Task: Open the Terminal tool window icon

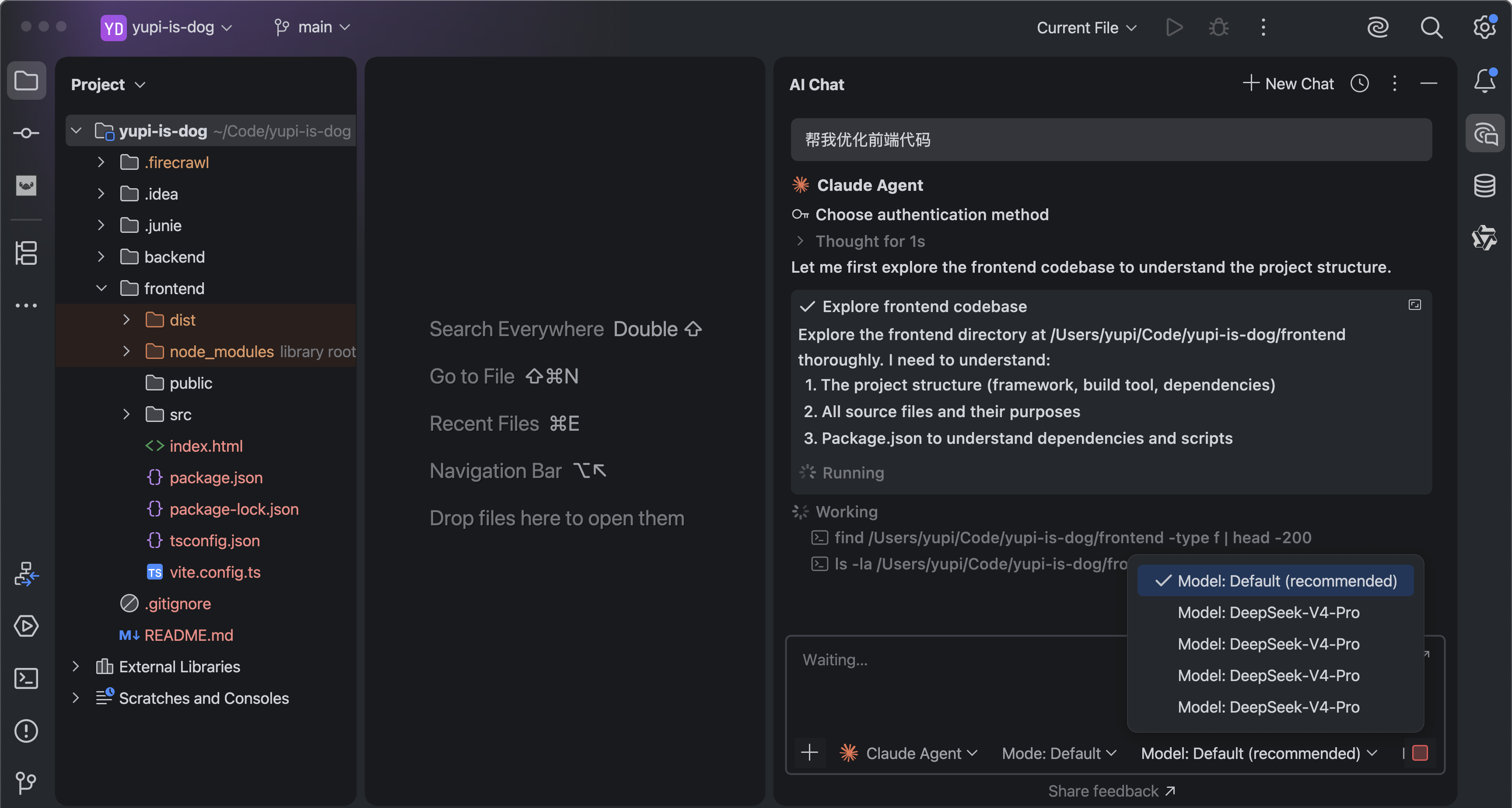Action: coord(26,678)
